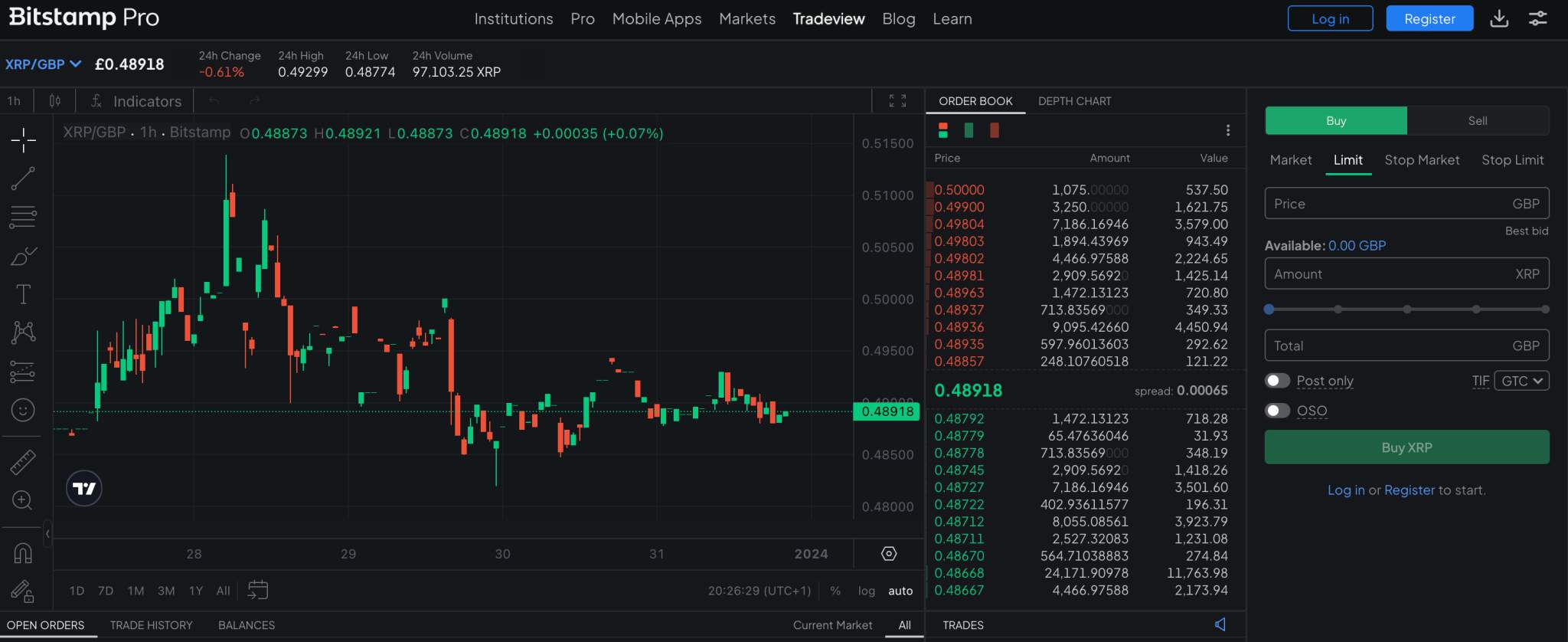Open the Indicators menu
The image size is (1568, 642).
point(136,101)
